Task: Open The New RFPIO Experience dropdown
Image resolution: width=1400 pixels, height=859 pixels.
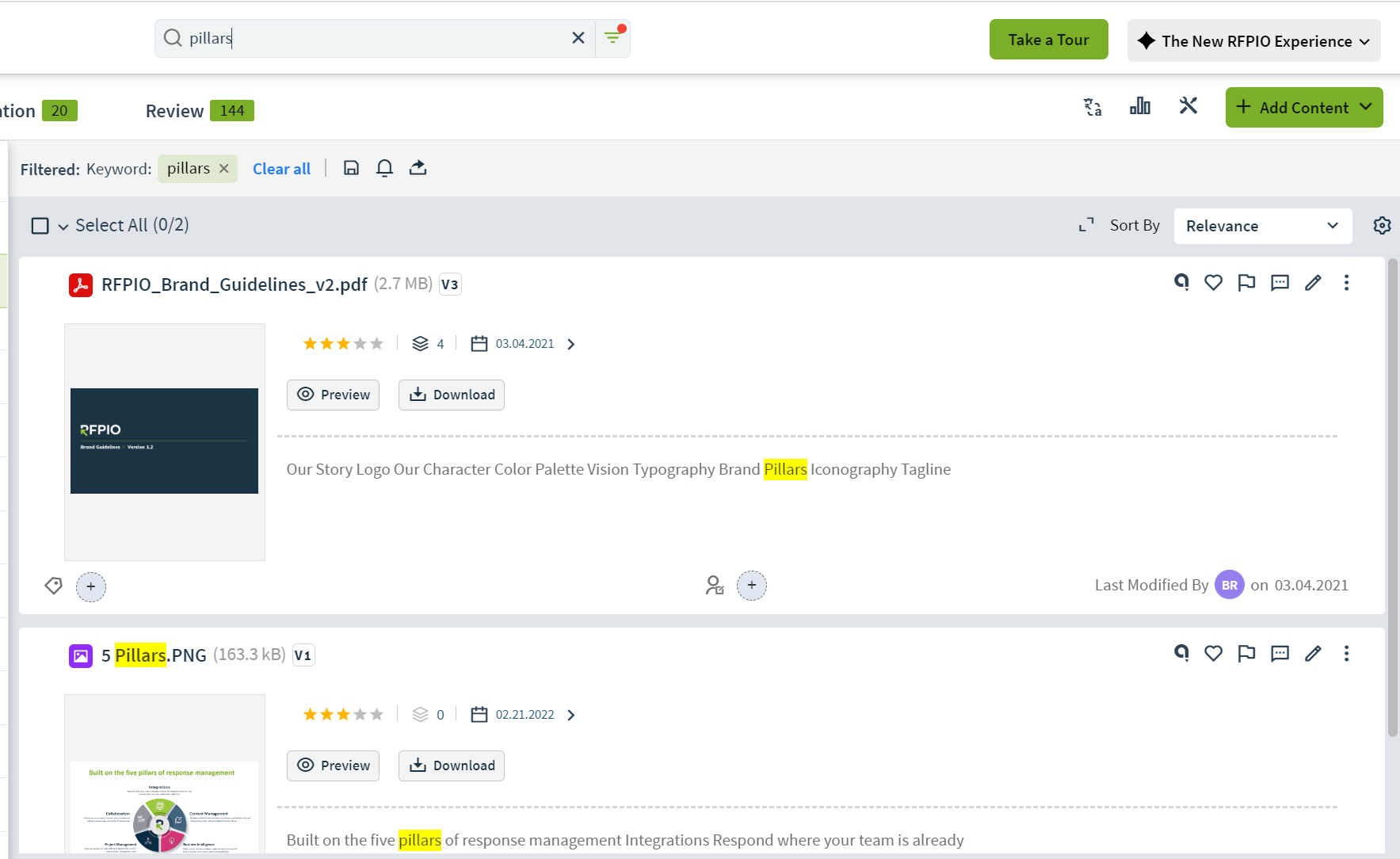Action: pyautogui.click(x=1253, y=40)
